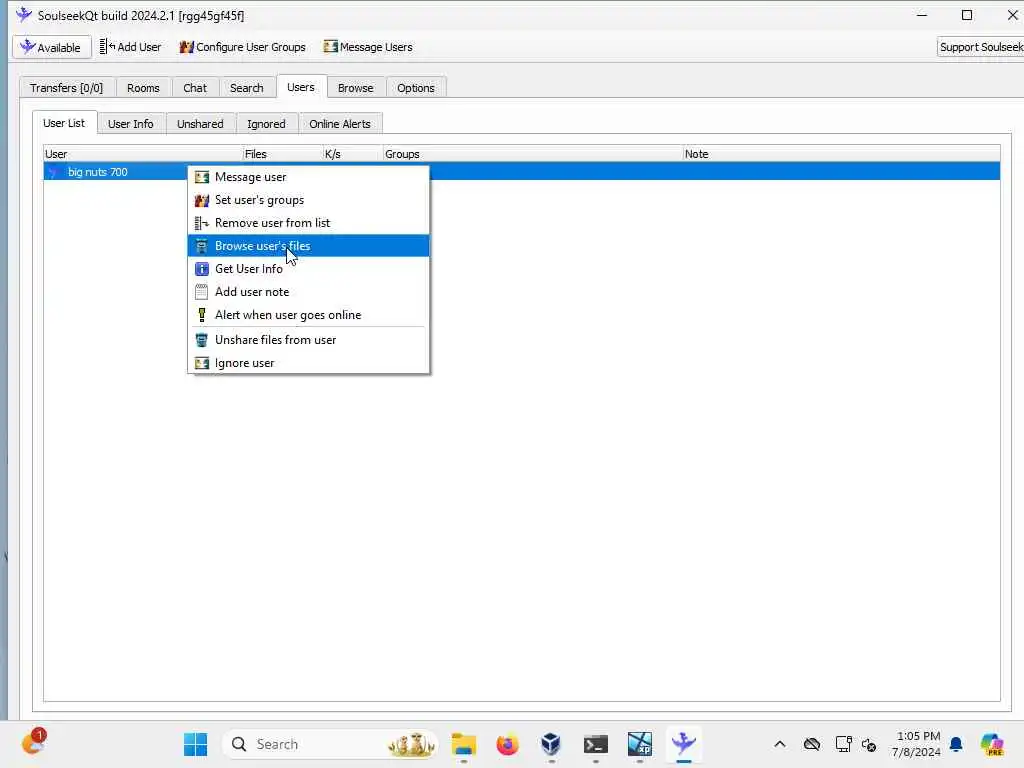The height and width of the screenshot is (768, 1024).
Task: Click the cloud sync icon in the system tray
Action: 812,744
